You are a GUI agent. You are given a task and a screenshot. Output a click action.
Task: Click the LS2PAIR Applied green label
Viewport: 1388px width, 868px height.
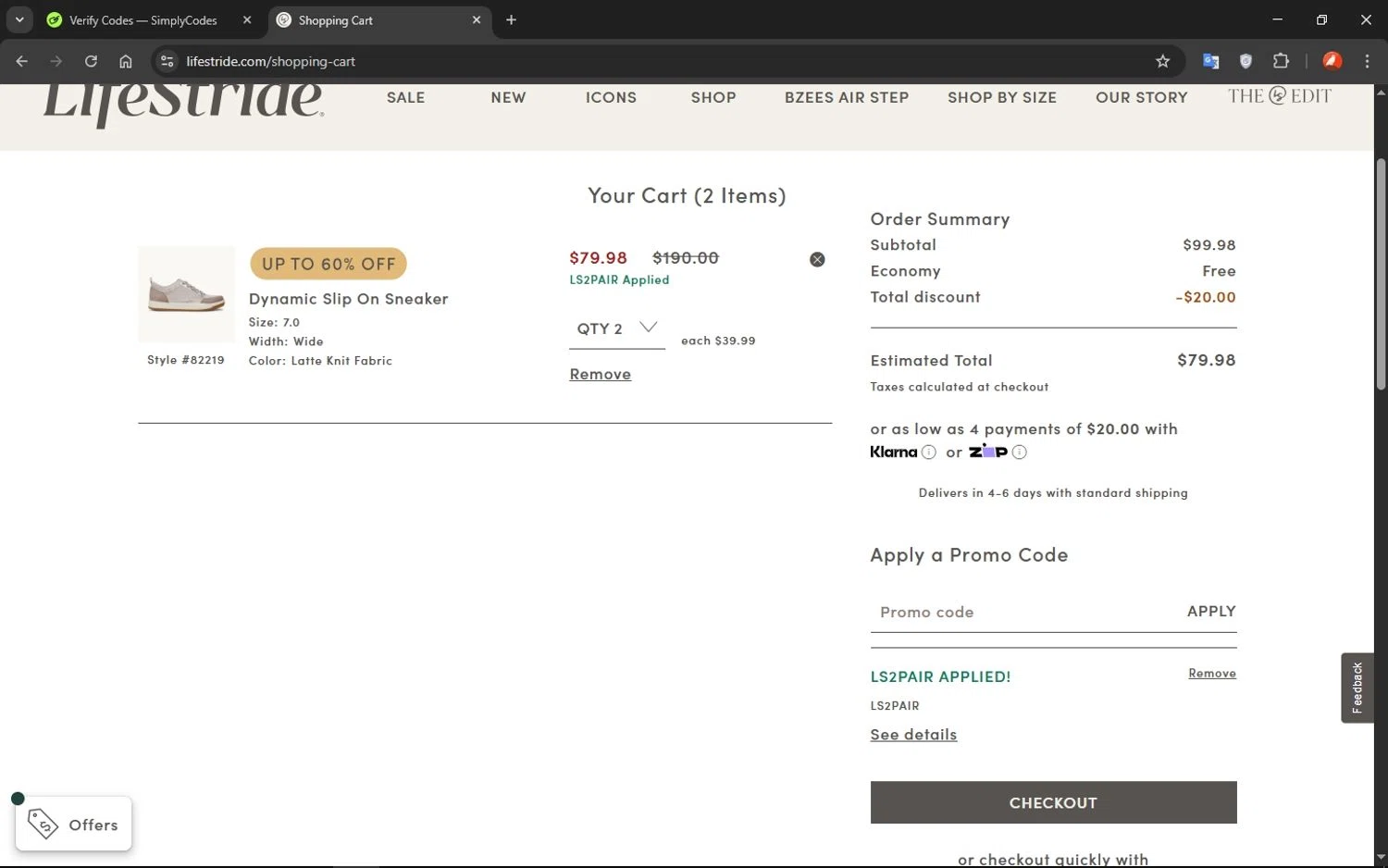pyautogui.click(x=619, y=279)
